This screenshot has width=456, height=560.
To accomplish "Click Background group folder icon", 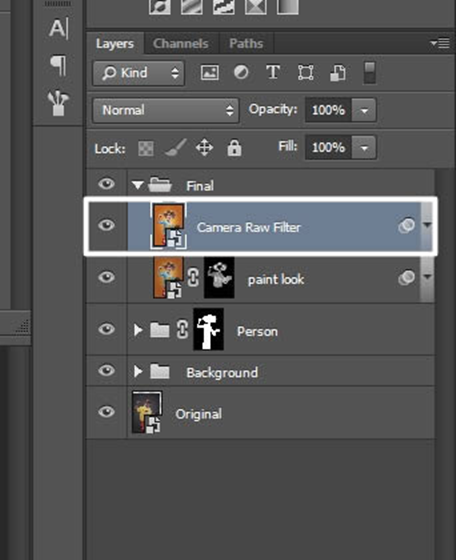I will pos(160,371).
